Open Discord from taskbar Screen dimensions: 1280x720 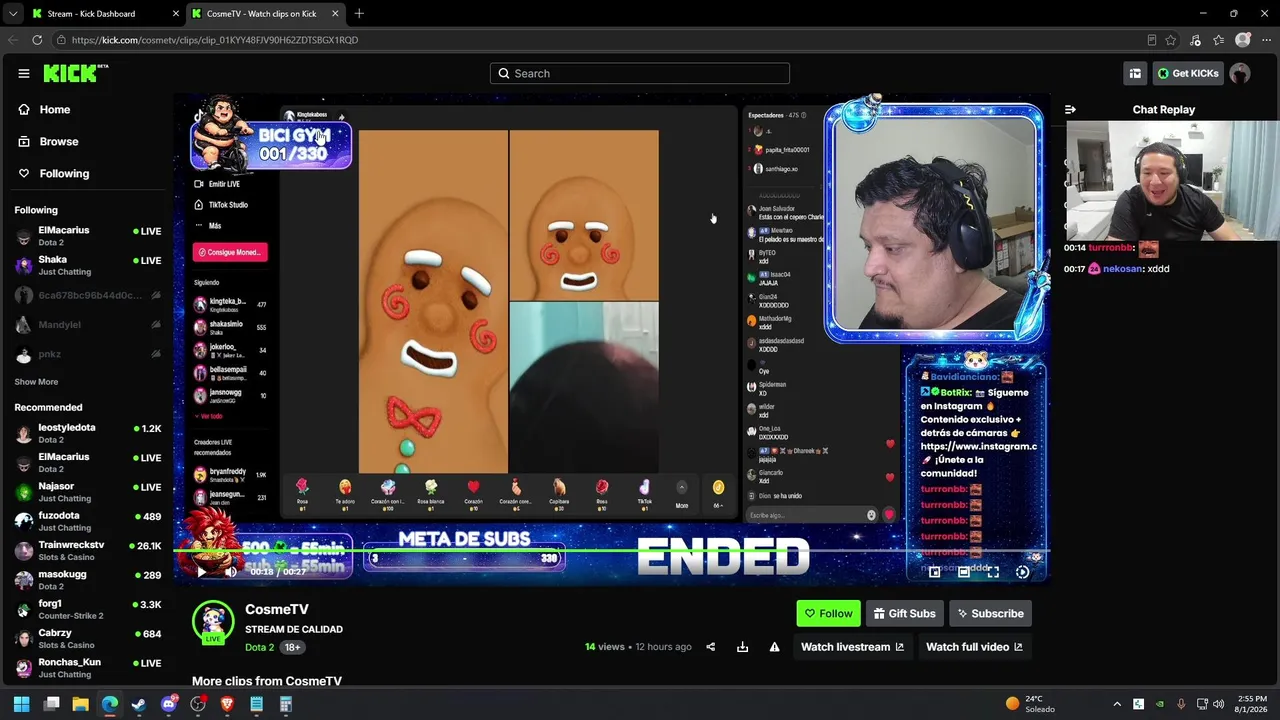[168, 704]
